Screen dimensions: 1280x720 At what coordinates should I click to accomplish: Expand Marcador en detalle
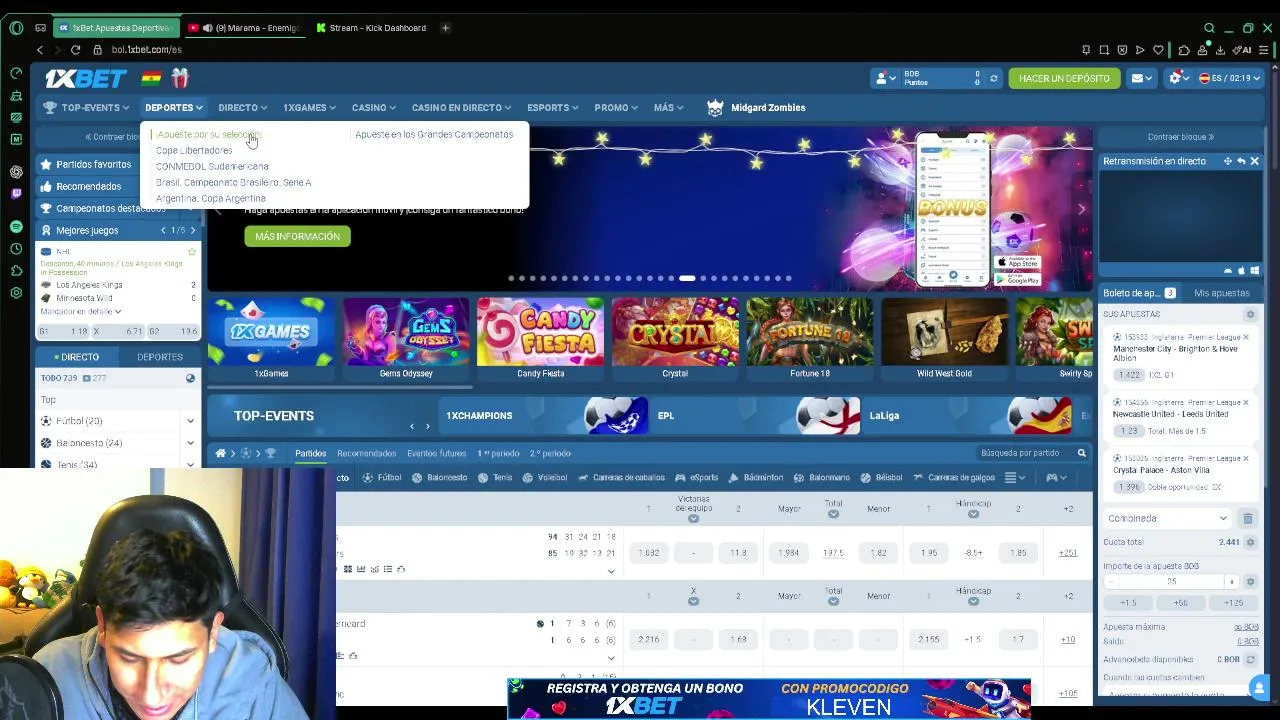pyautogui.click(x=81, y=312)
